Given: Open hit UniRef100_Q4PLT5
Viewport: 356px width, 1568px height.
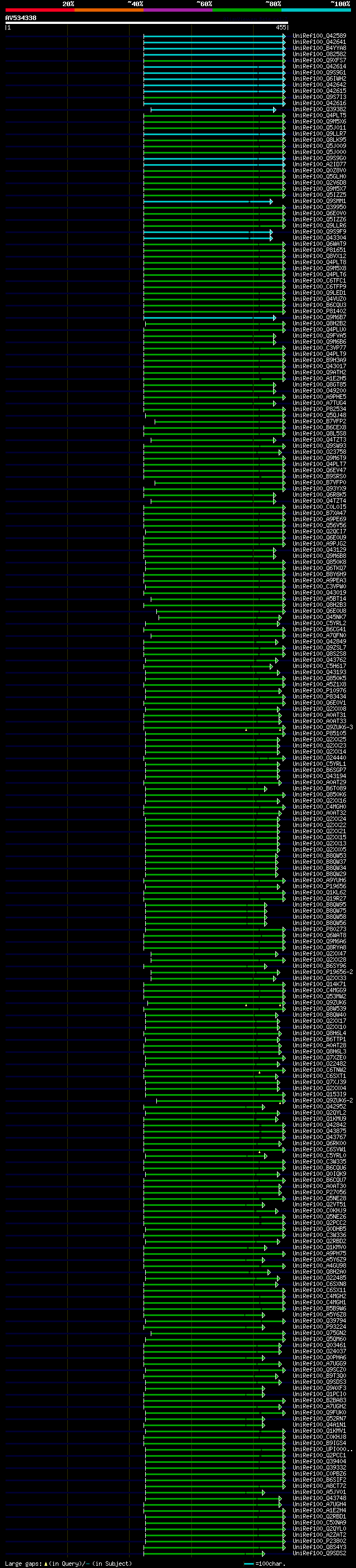Looking at the screenshot, I should click(x=319, y=116).
